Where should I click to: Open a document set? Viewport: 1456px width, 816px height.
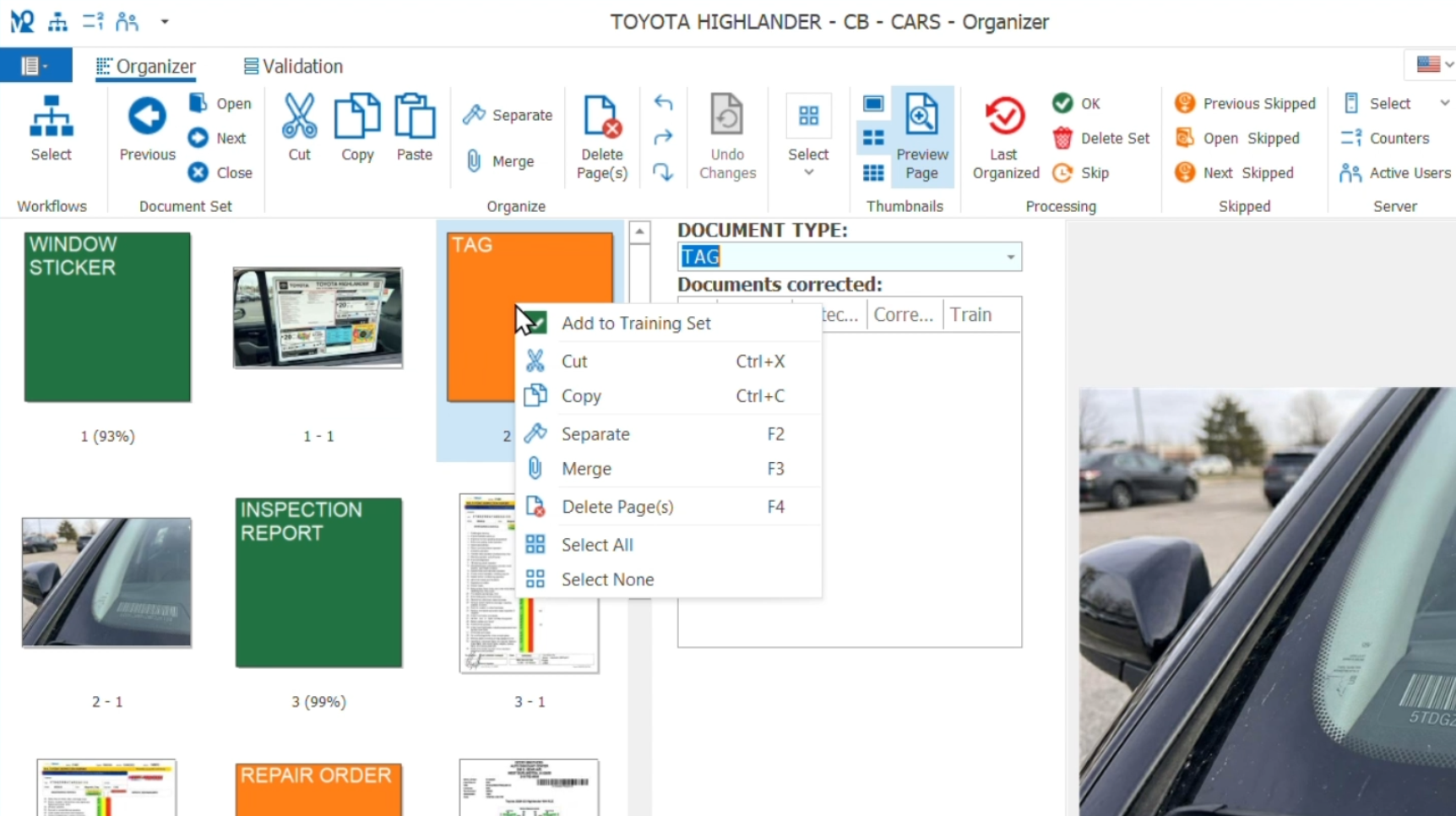[220, 103]
